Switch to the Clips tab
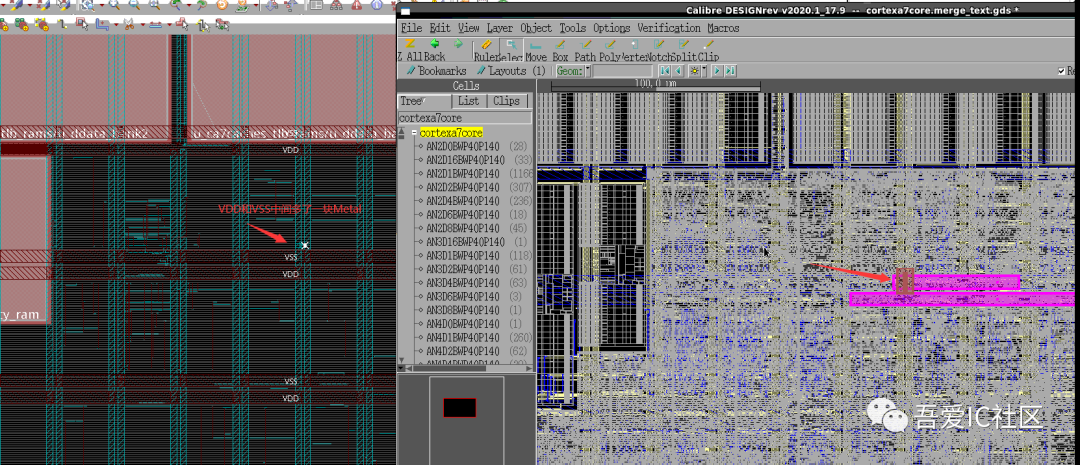1080x465 pixels. click(x=507, y=101)
